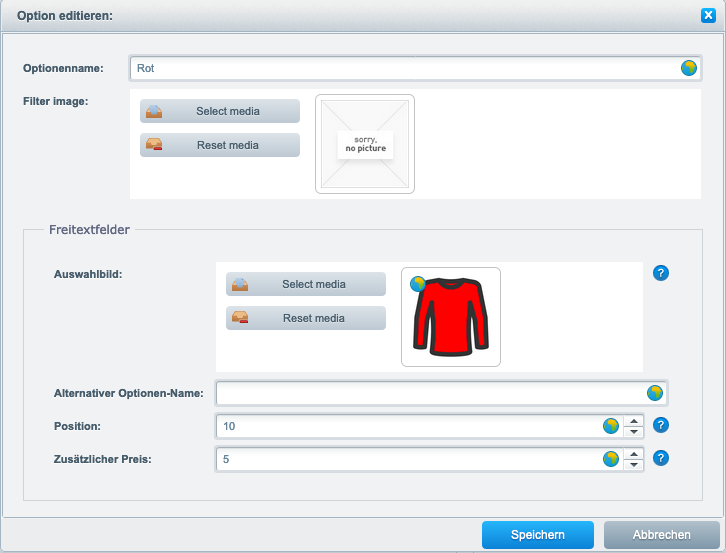Open help icon next to Zusätzlicher Preis
Viewport: 726px width, 553px height.
pyautogui.click(x=661, y=459)
